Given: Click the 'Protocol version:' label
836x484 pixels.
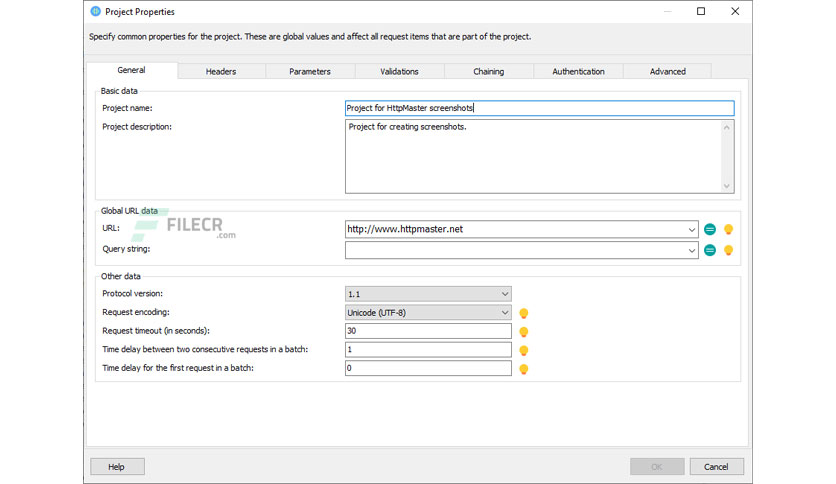Looking at the screenshot, I should pos(133,294).
